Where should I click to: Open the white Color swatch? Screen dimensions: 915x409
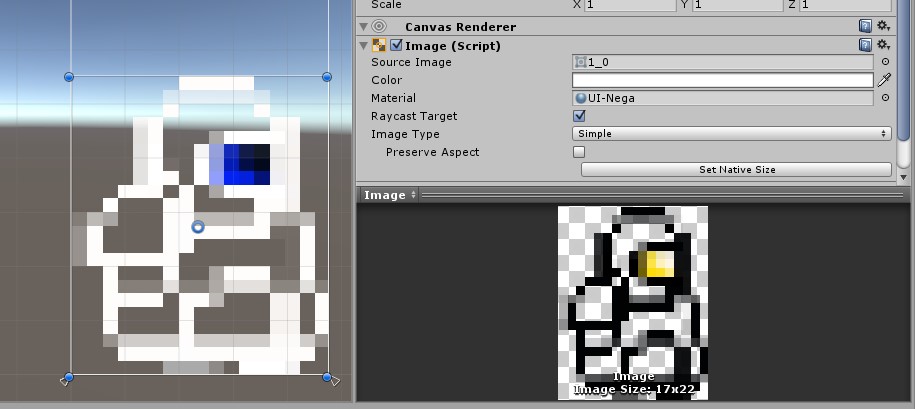pos(722,80)
